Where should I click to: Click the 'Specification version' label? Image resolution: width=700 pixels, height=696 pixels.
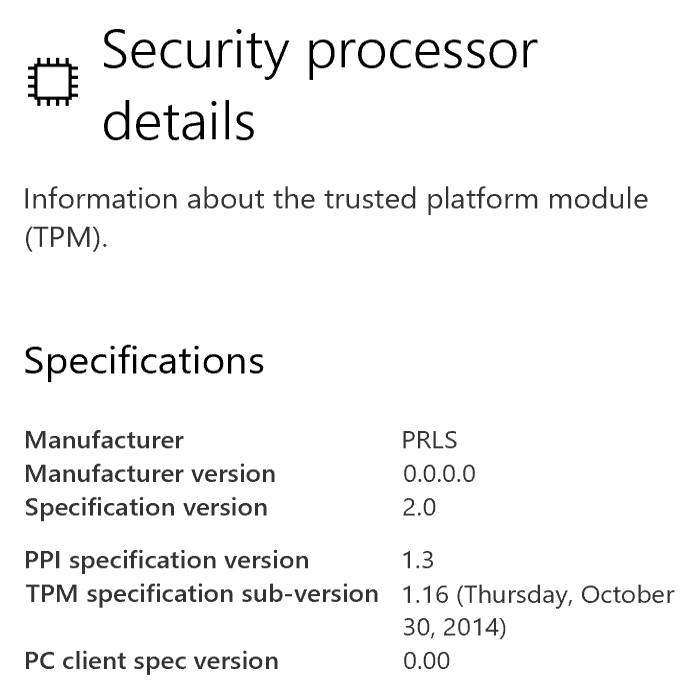(x=146, y=507)
